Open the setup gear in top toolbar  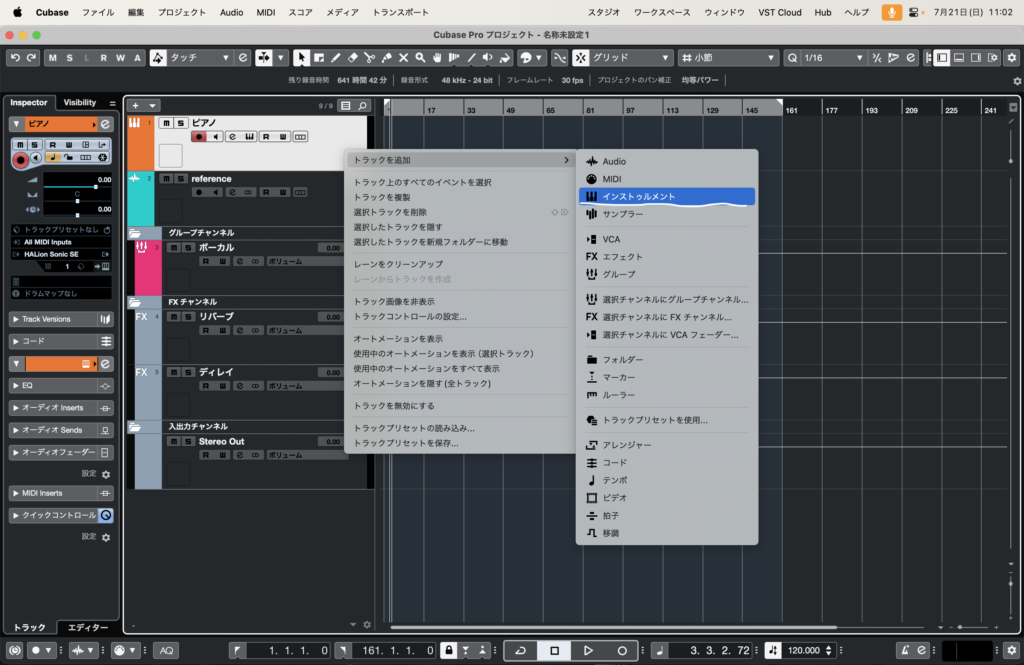click(x=1016, y=81)
